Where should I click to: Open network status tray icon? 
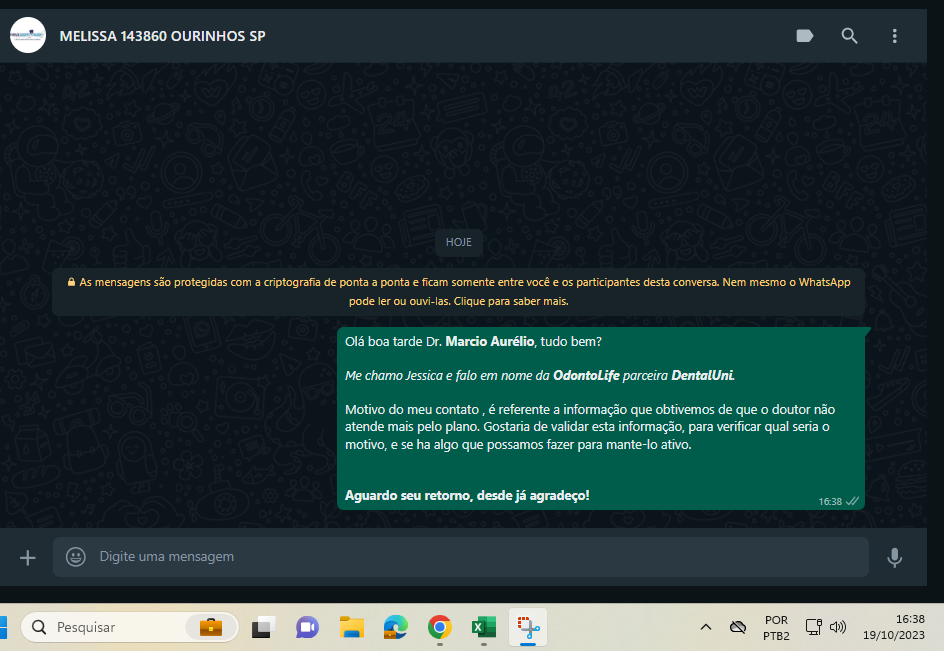(x=813, y=627)
